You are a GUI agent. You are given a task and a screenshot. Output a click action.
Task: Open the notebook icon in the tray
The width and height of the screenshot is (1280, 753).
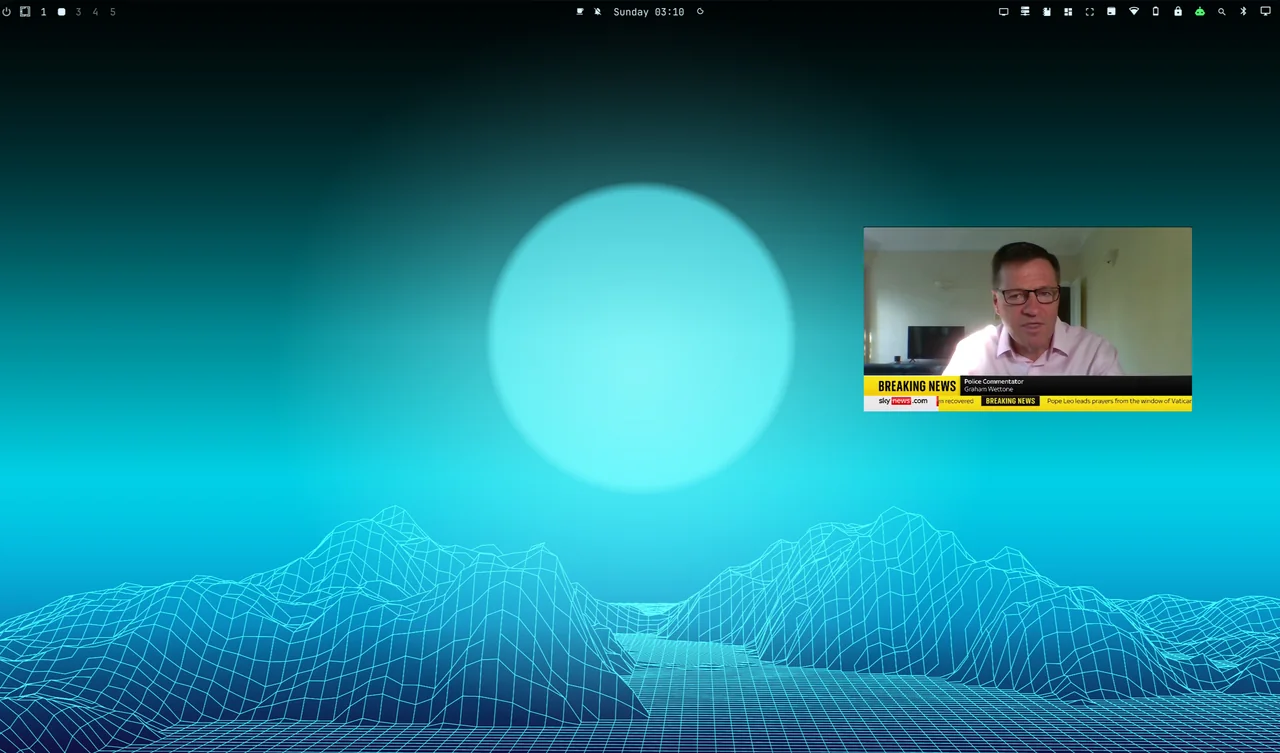point(1047,12)
